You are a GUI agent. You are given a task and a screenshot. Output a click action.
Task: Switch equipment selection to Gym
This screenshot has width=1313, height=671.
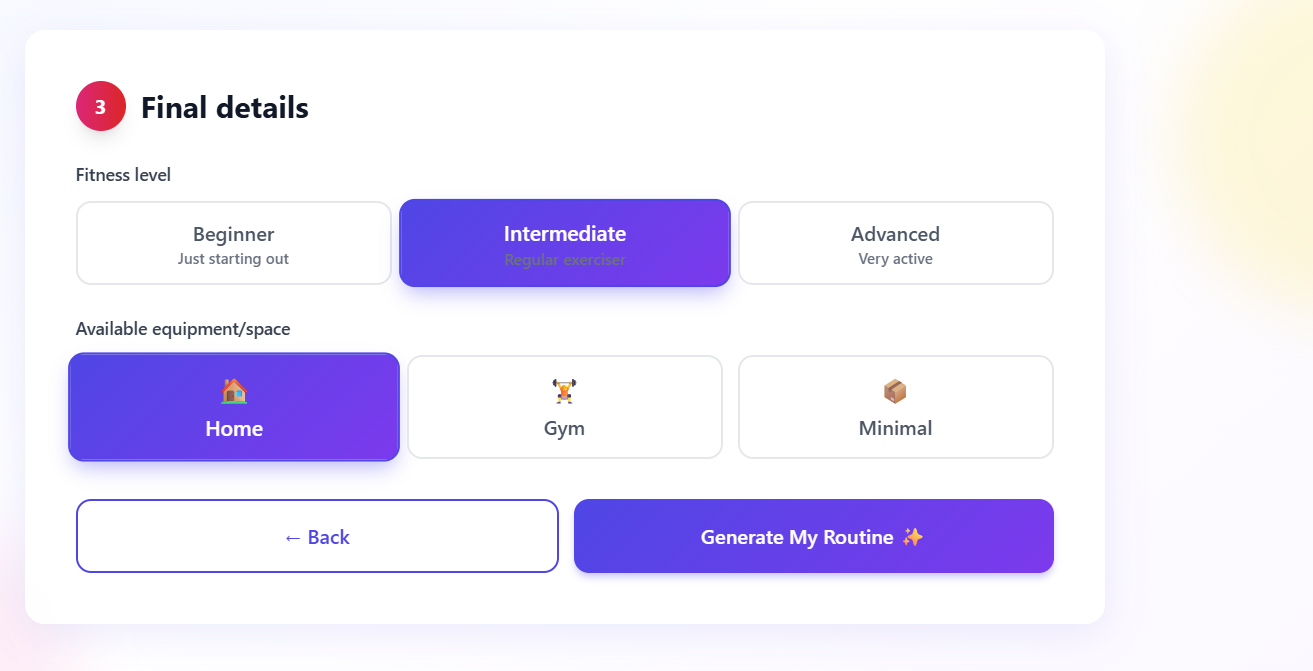point(564,407)
